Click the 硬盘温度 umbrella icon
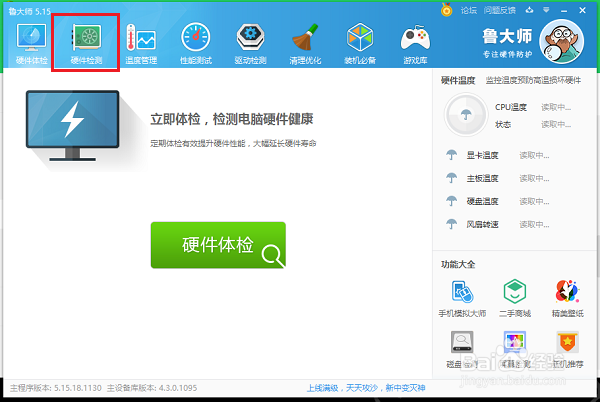Screen dimensions: 600x402 click(x=452, y=201)
